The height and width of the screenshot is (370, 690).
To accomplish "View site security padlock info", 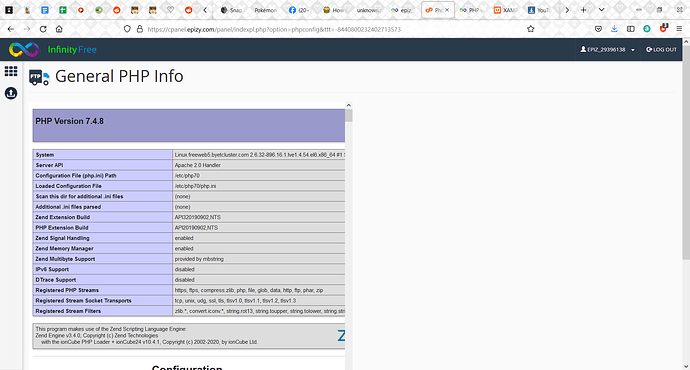I will pyautogui.click(x=140, y=29).
